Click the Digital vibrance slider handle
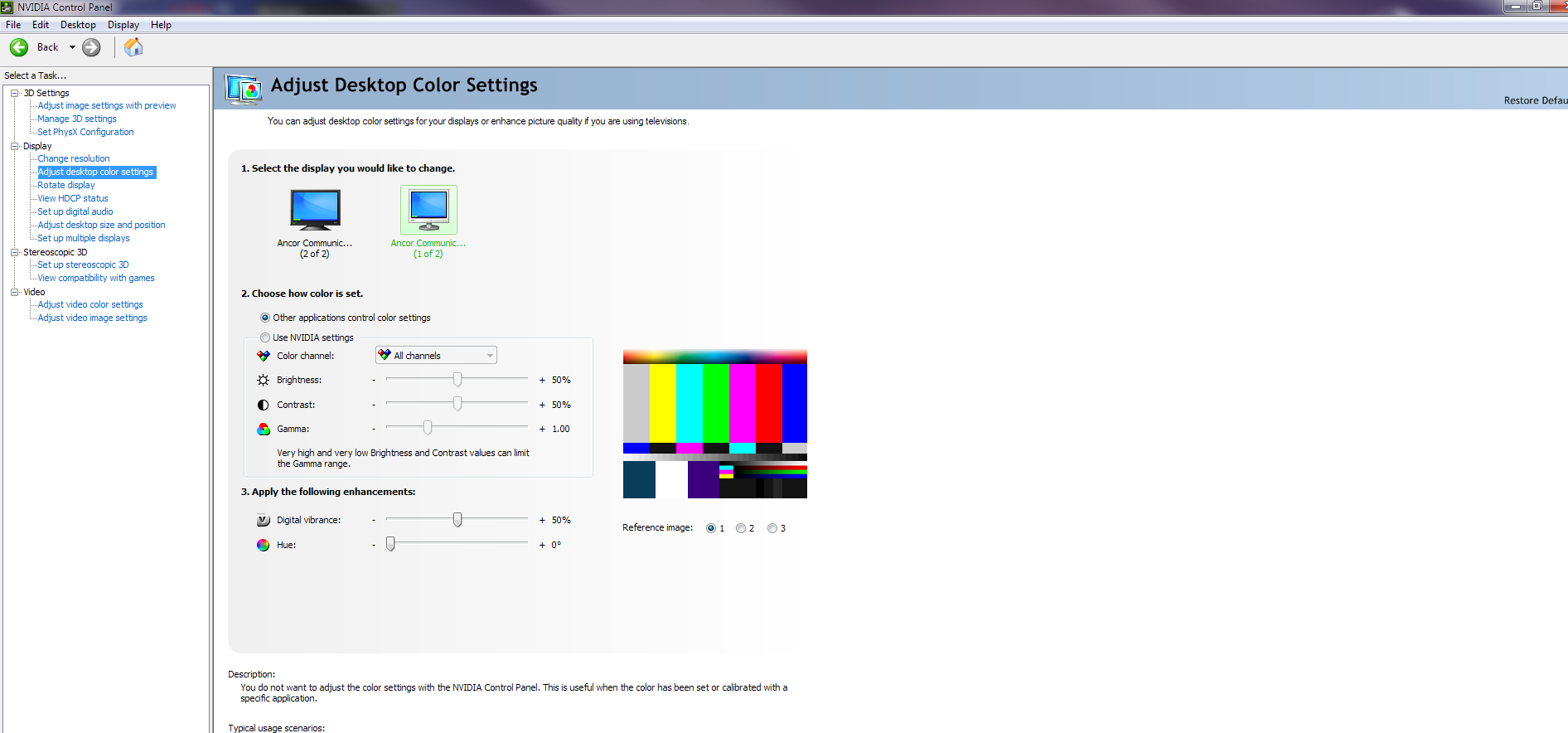 [x=457, y=520]
